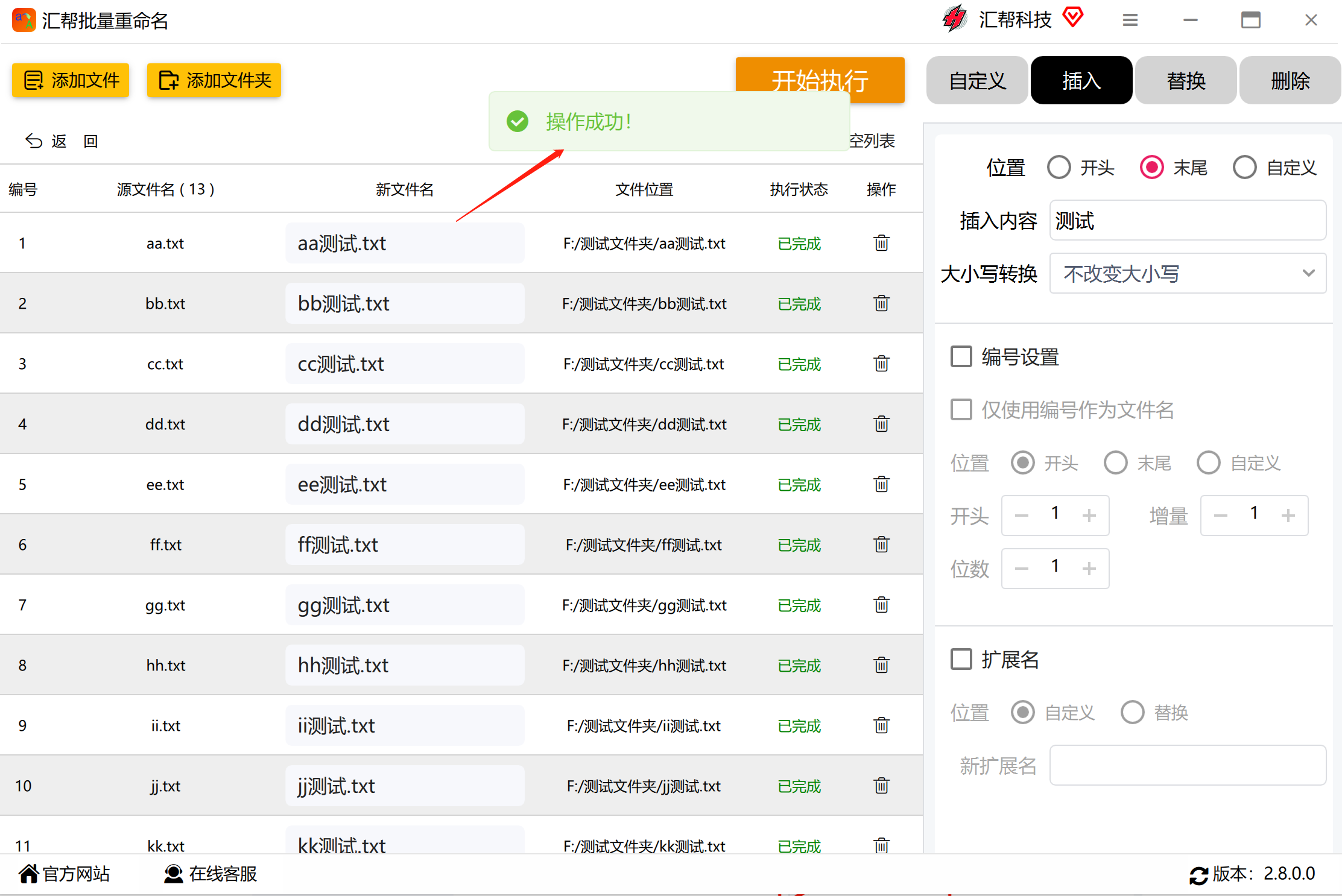This screenshot has width=1342, height=896.
Task: Decrease the 开头 start number
Action: 1021,516
